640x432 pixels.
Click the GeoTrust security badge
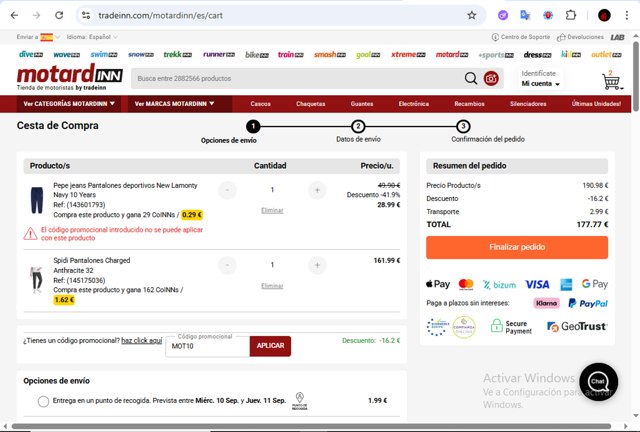(577, 326)
